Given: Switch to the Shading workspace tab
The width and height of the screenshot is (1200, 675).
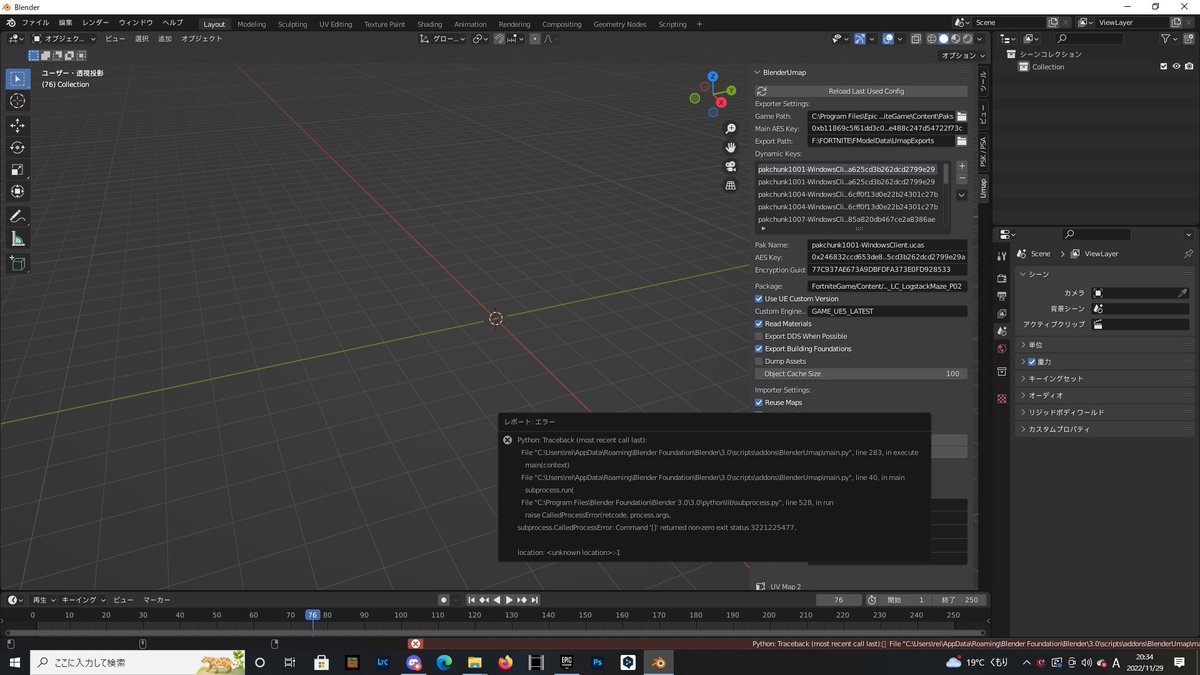Looking at the screenshot, I should (430, 24).
